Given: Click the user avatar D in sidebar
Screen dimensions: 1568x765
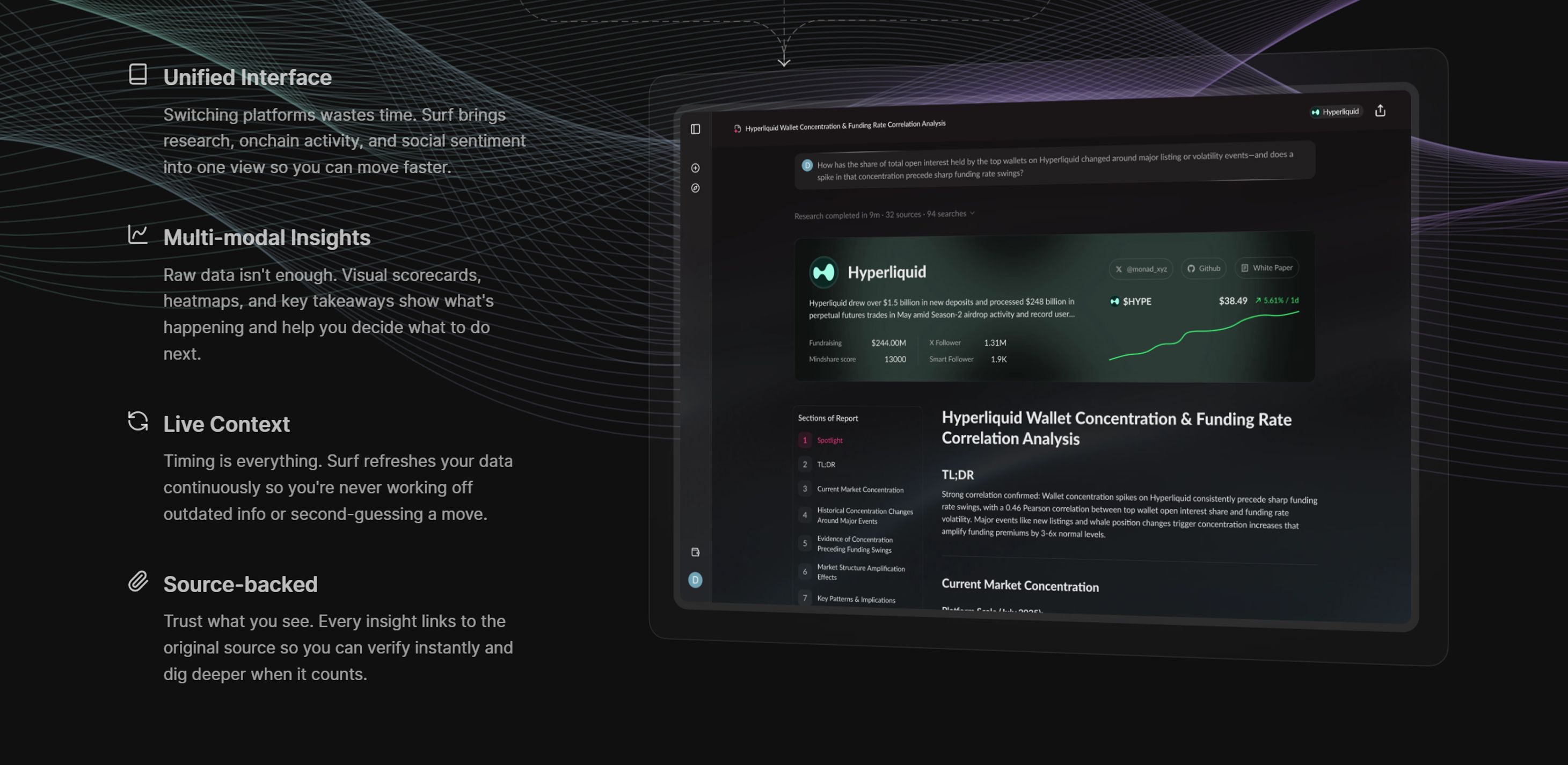Looking at the screenshot, I should point(695,580).
